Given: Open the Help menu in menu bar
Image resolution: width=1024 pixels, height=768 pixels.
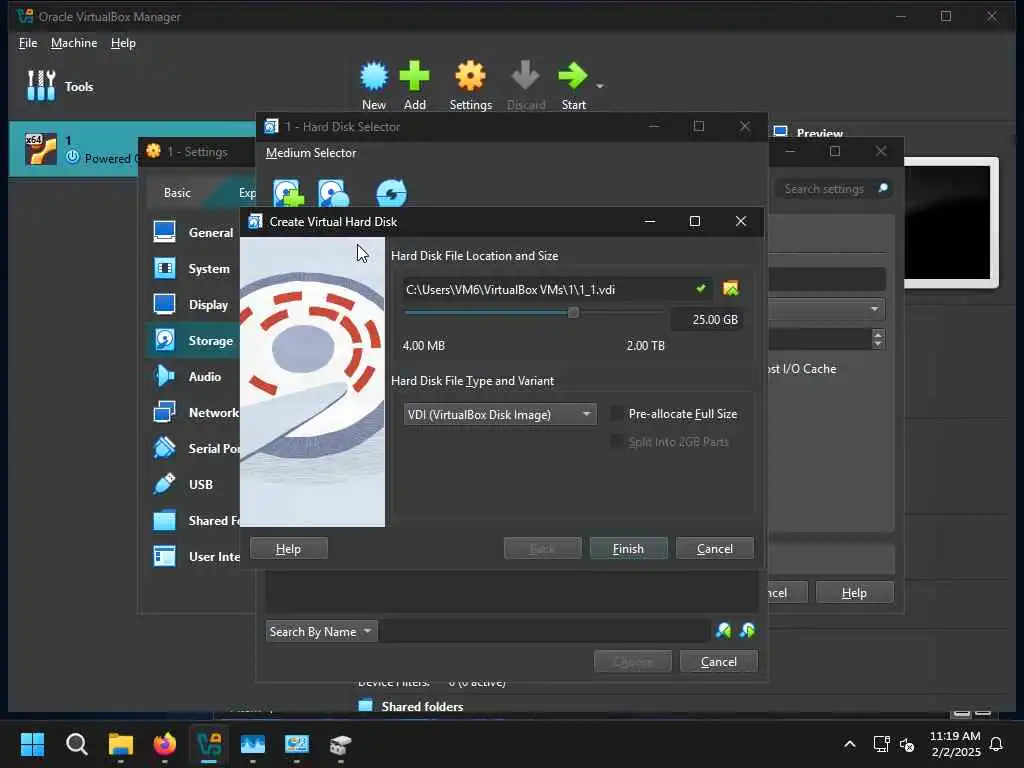Looking at the screenshot, I should pyautogui.click(x=123, y=42).
